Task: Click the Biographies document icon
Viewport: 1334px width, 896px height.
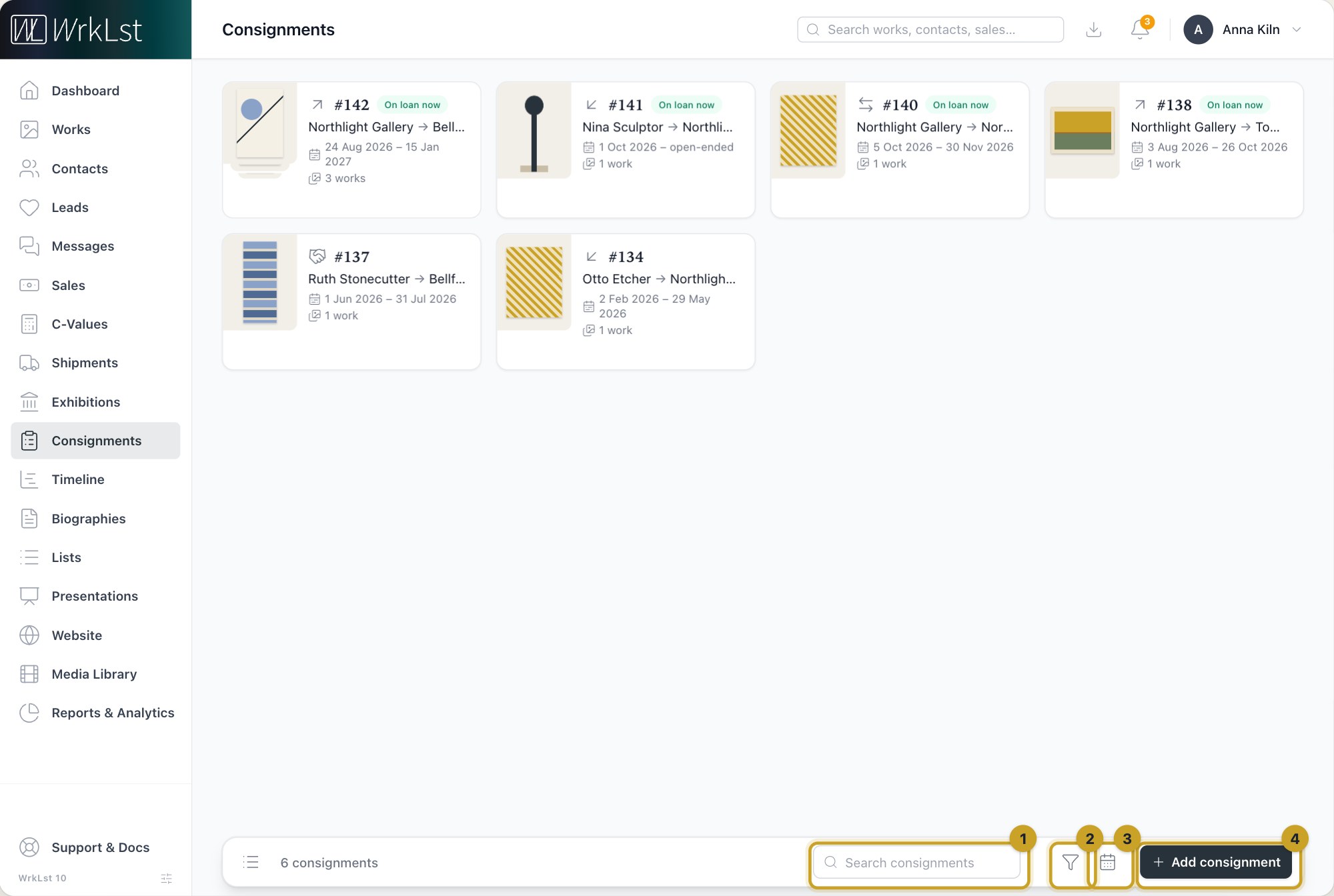Action: click(29, 519)
